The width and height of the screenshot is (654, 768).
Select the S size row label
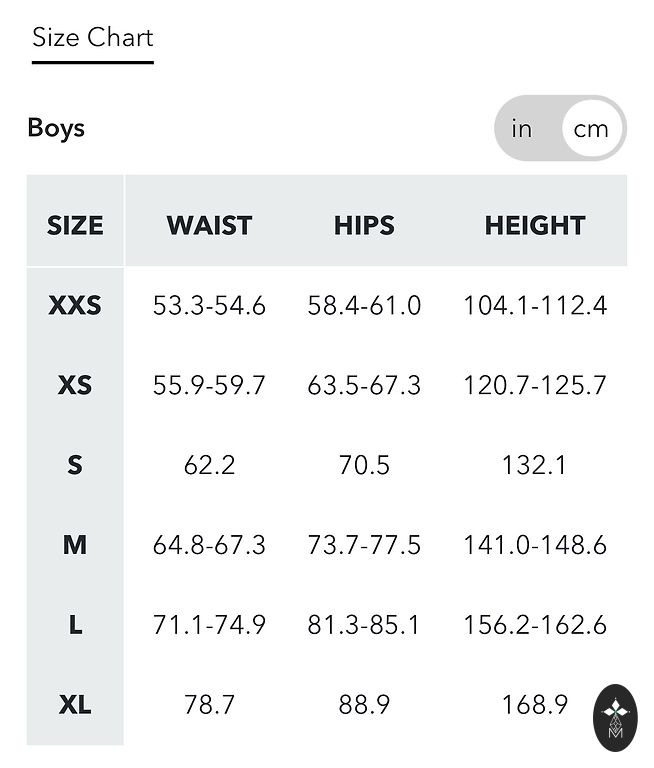point(75,465)
